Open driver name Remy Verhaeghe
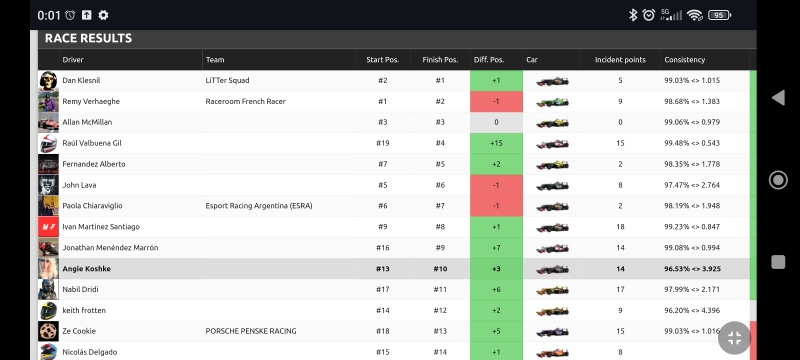 click(91, 101)
